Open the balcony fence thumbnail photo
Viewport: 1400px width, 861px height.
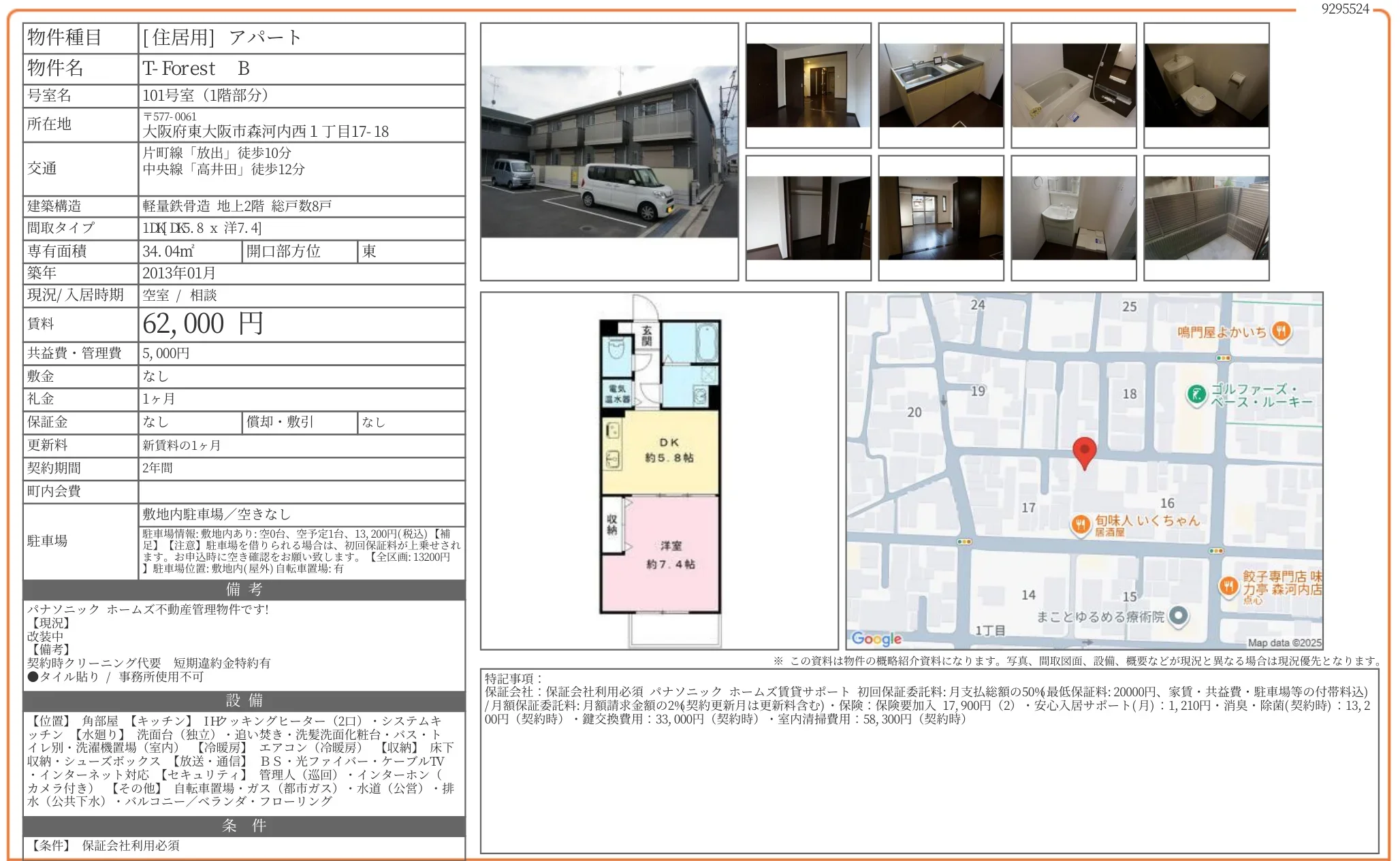tap(1206, 218)
